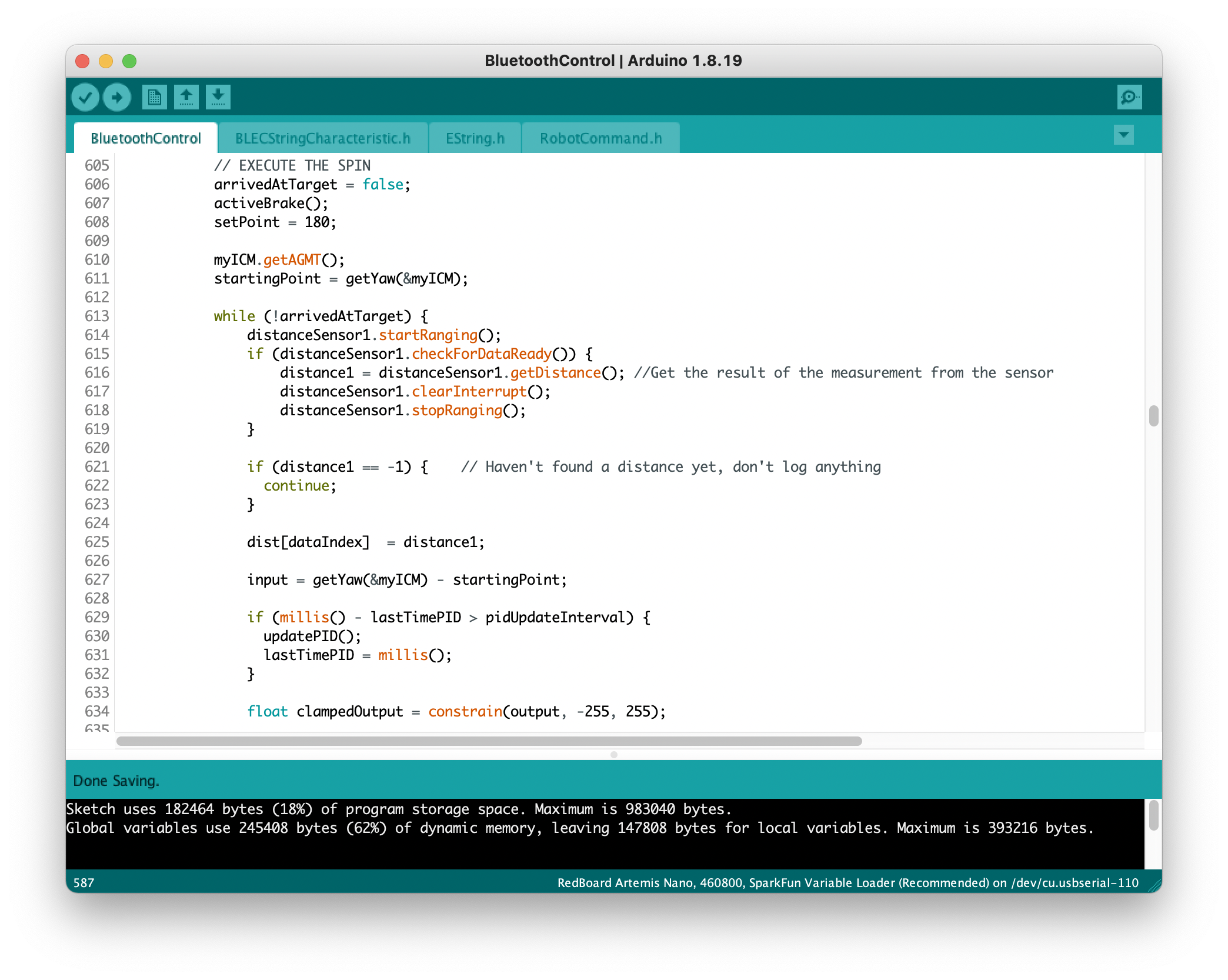Click 'updatePID();' call
This screenshot has width=1228, height=980.
pyautogui.click(x=312, y=636)
